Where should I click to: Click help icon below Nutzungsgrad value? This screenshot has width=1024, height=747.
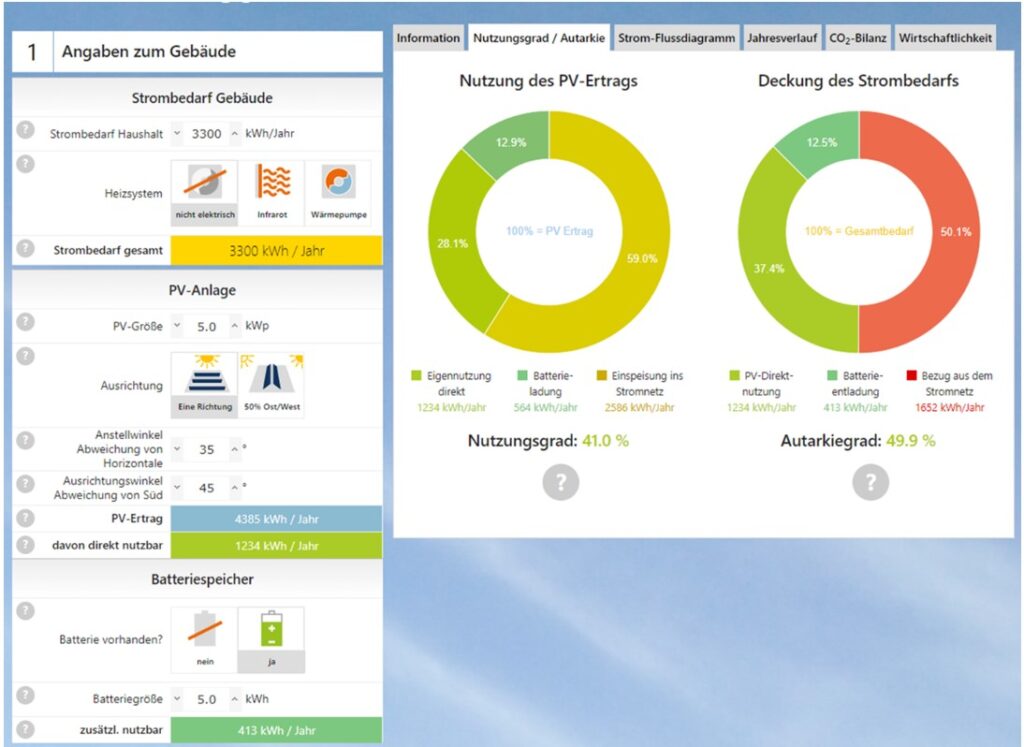click(560, 483)
